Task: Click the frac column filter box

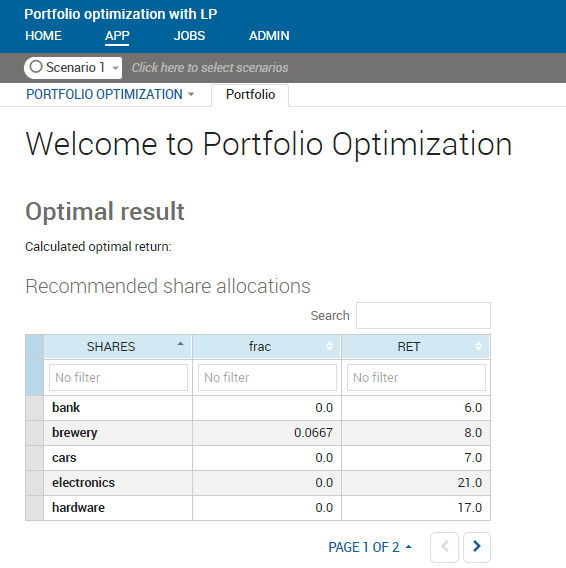Action: 267,377
